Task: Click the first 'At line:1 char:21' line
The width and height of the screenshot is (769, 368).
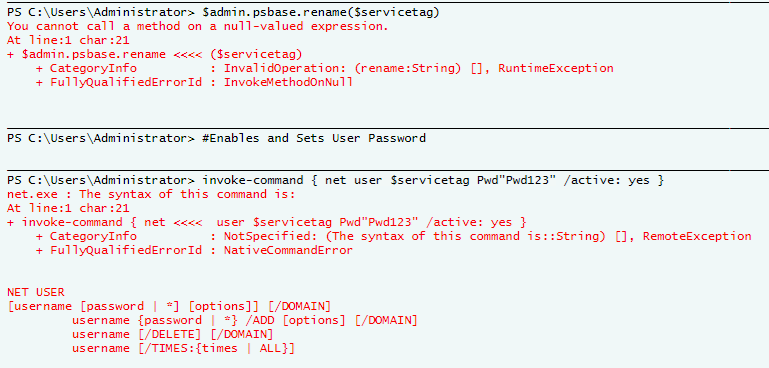Action: tap(68, 40)
